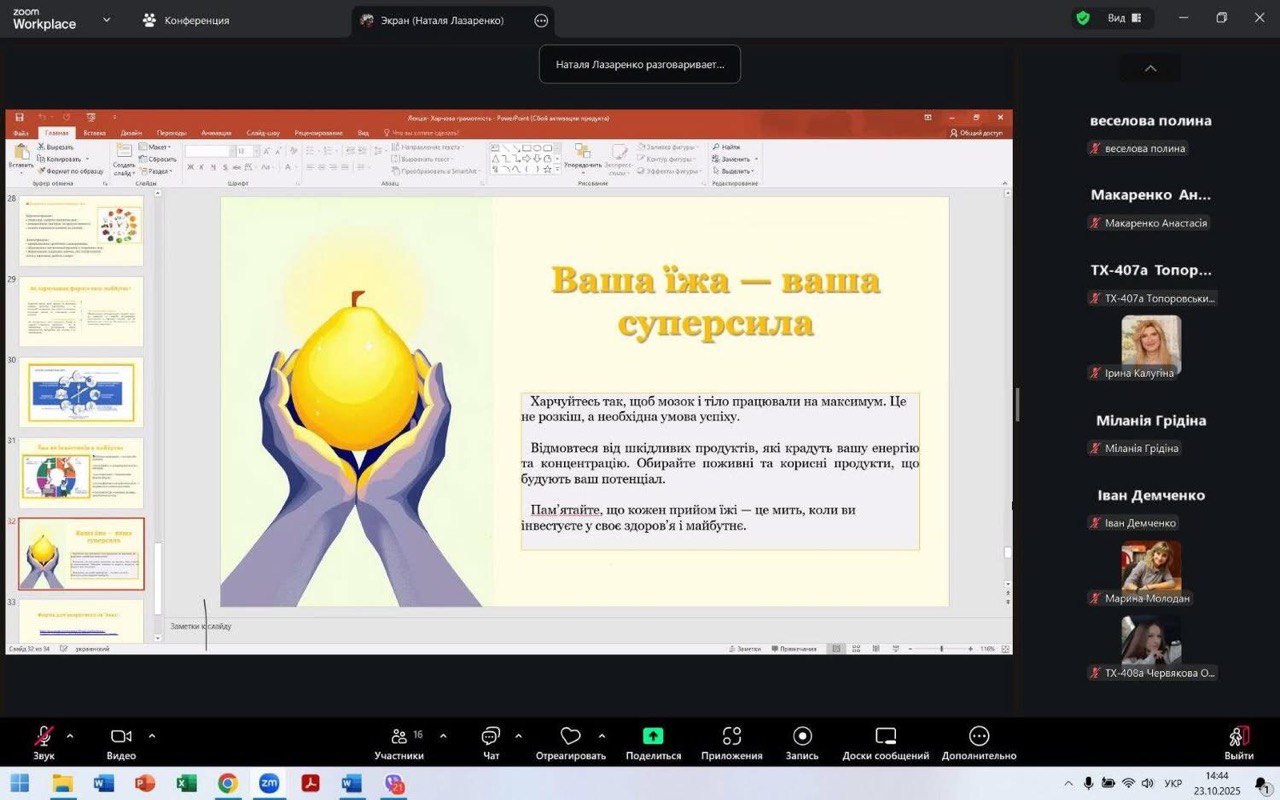Viewport: 1280px width, 800px height.
Task: Open the Apps panel
Action: pos(731,743)
